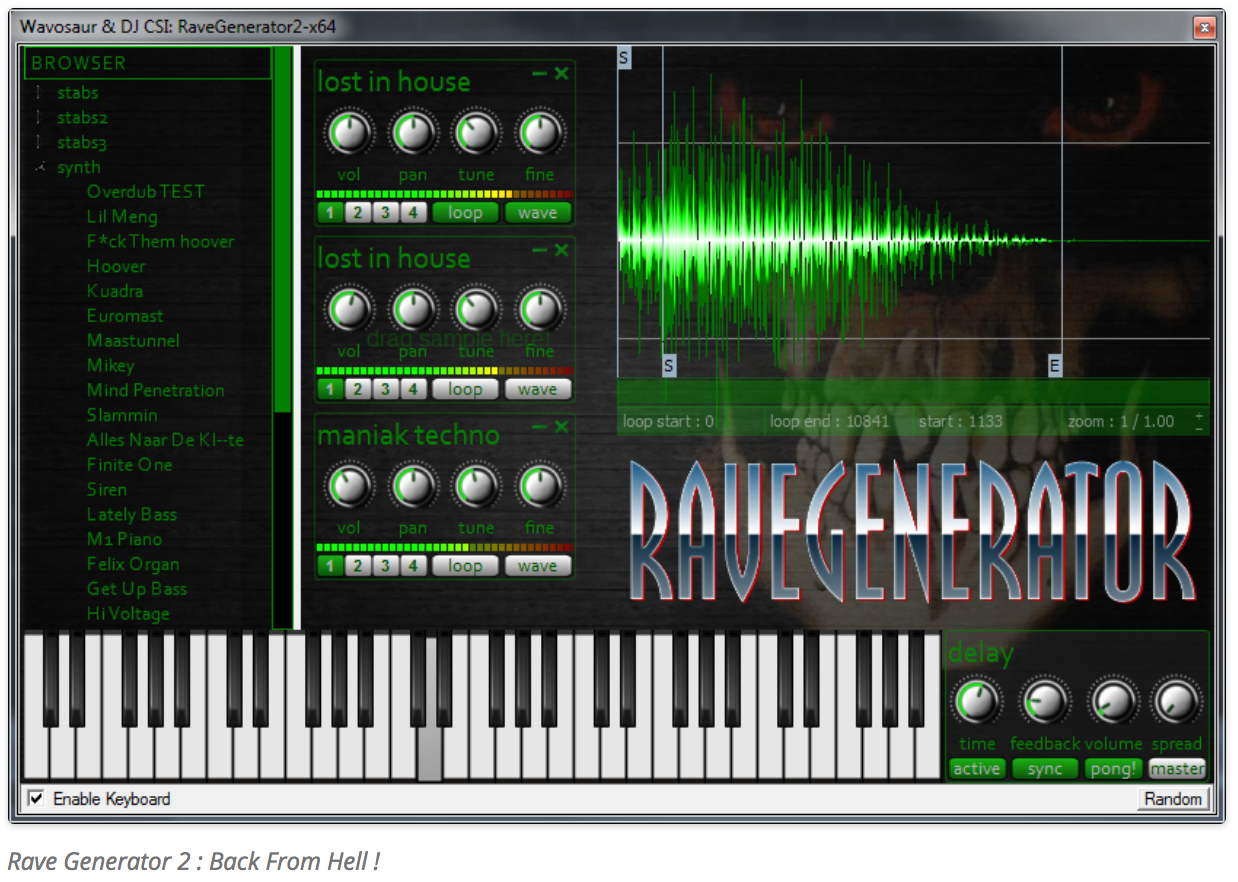The width and height of the screenshot is (1238, 882).
Task: Click the tune knob on first lost in house slot
Action: 476,133
